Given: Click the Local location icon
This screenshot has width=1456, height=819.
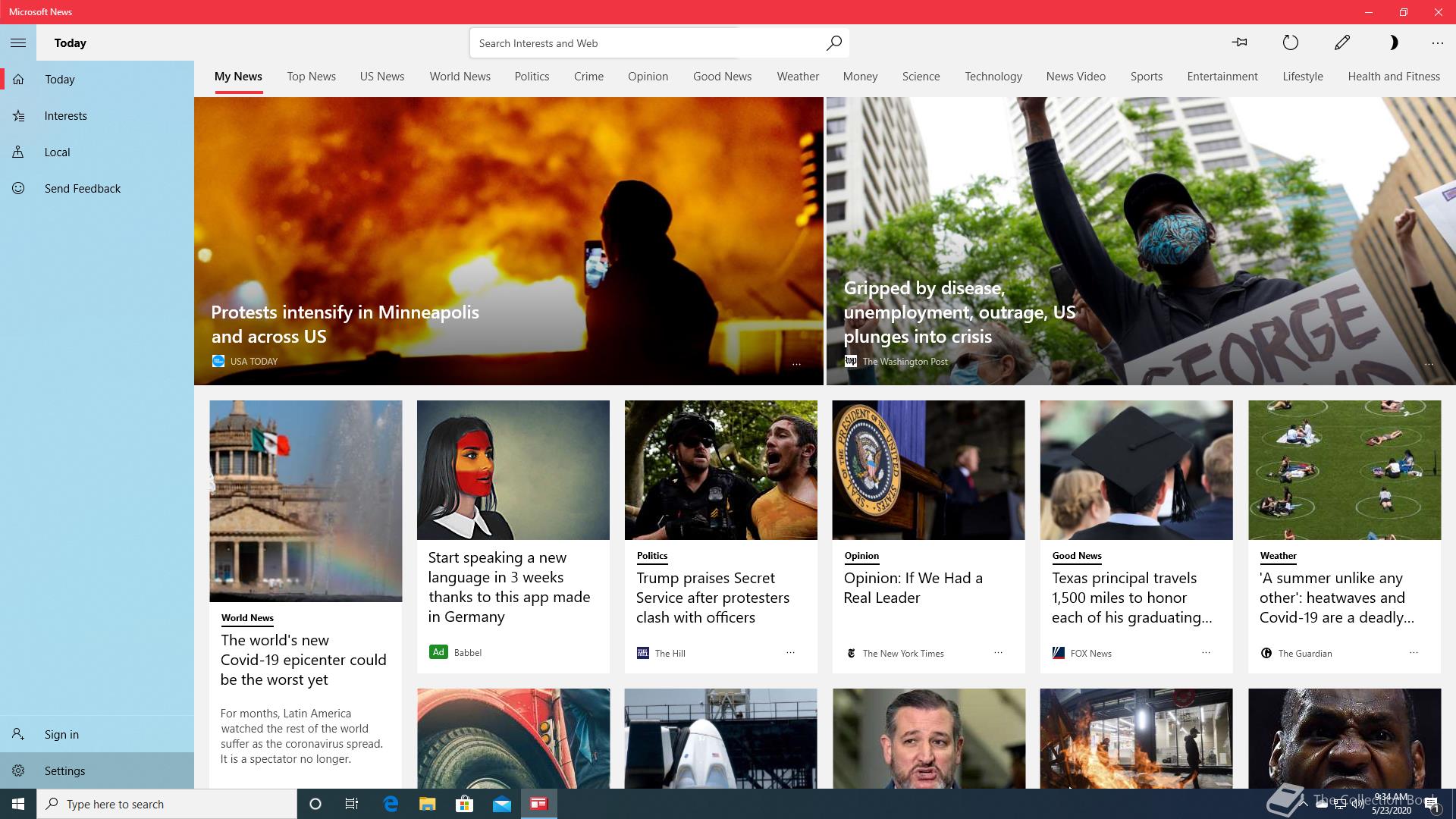Looking at the screenshot, I should coord(18,152).
